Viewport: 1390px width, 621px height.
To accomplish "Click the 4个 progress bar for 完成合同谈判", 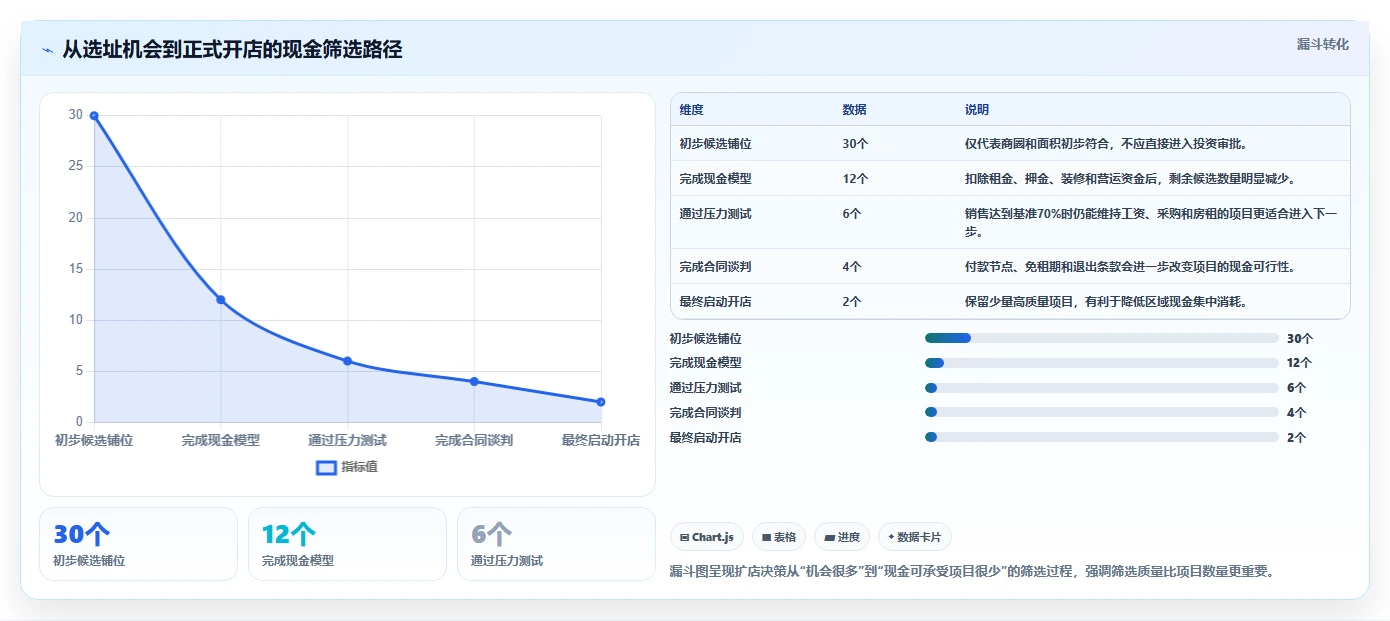I will click(x=1102, y=412).
